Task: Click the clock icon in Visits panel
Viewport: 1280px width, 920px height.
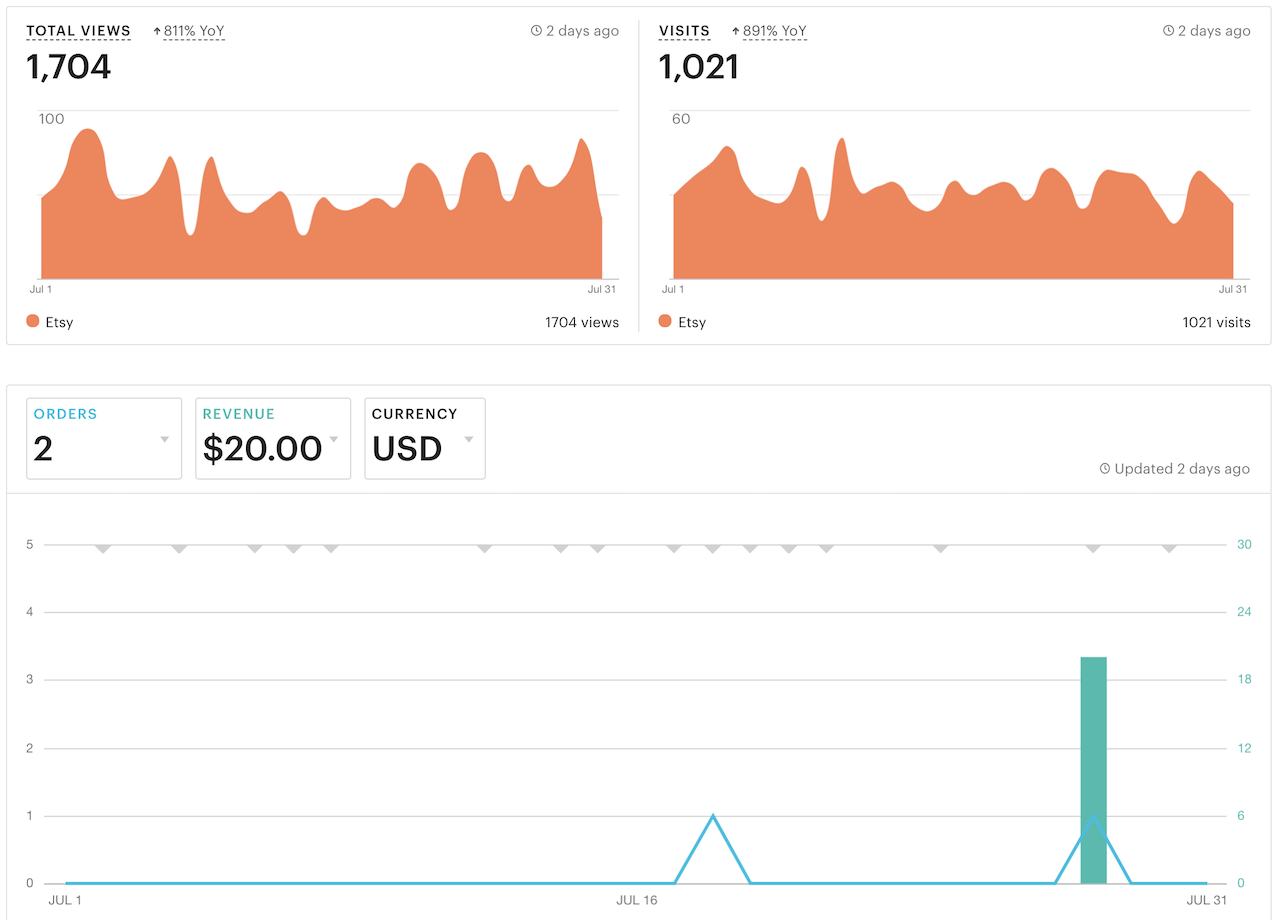Action: [1168, 31]
